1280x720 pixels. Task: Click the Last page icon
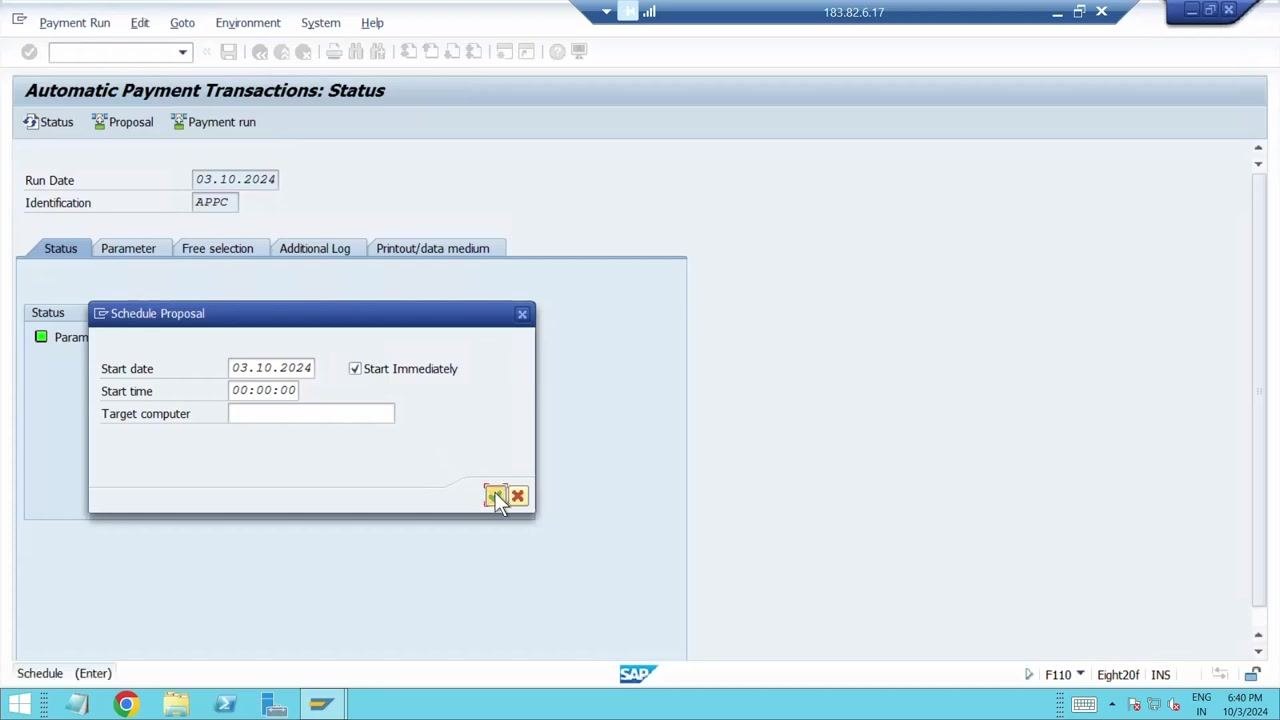(x=474, y=52)
